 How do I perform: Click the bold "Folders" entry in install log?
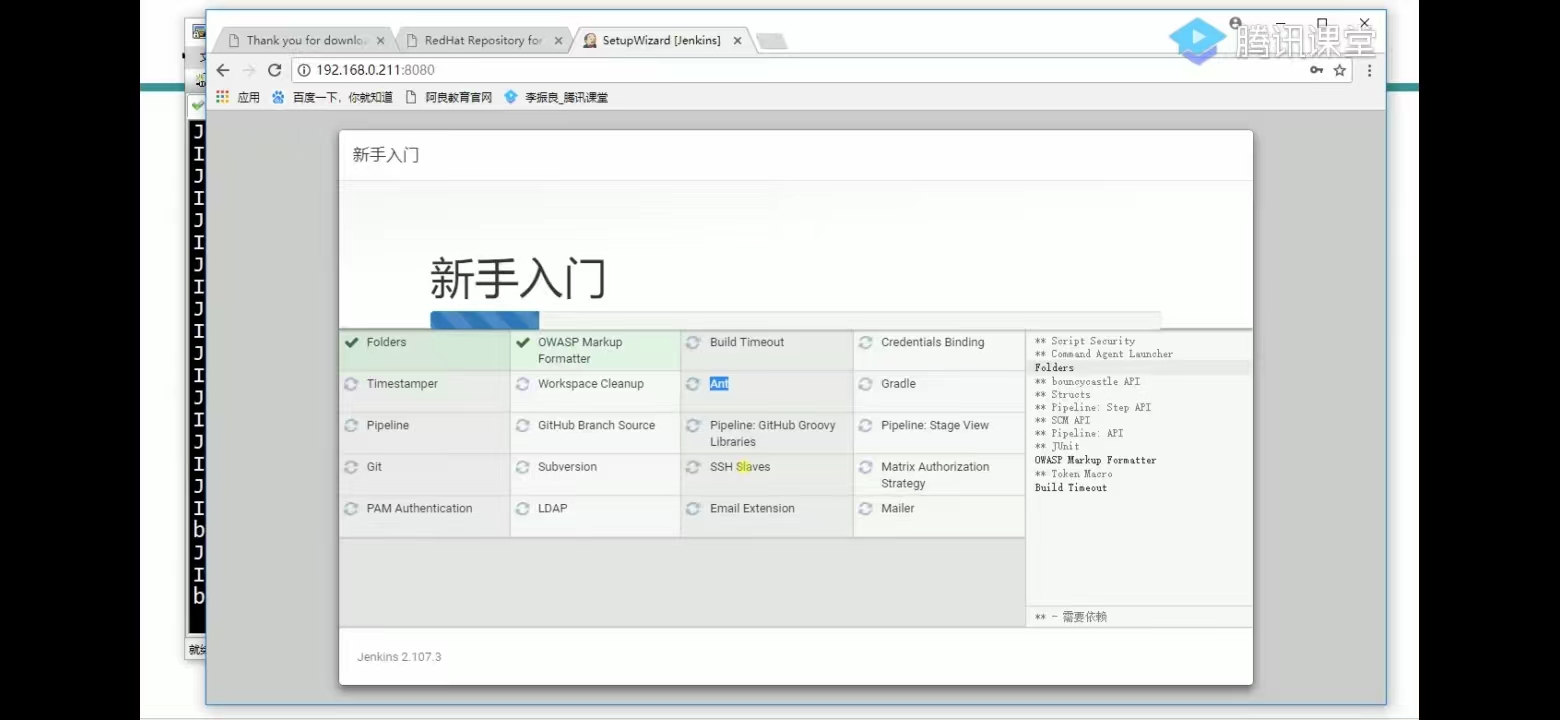coord(1054,368)
